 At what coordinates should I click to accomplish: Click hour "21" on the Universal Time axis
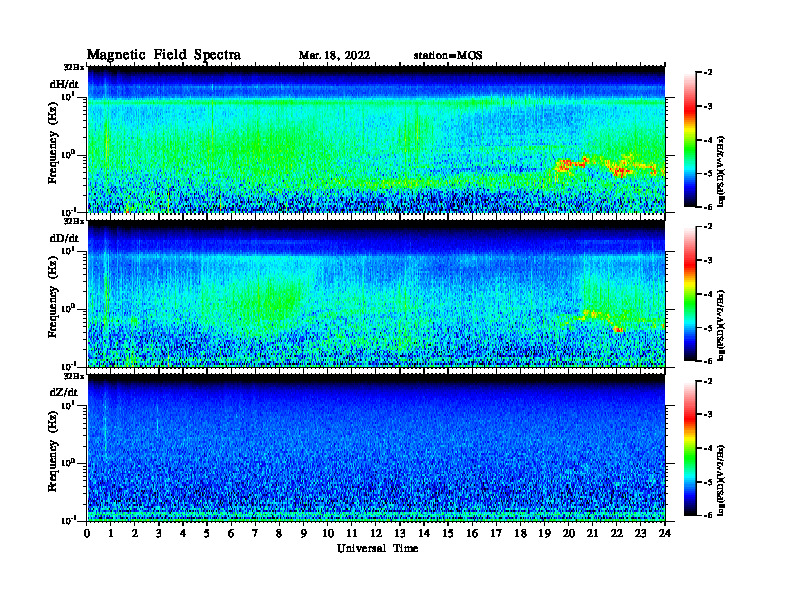click(592, 534)
